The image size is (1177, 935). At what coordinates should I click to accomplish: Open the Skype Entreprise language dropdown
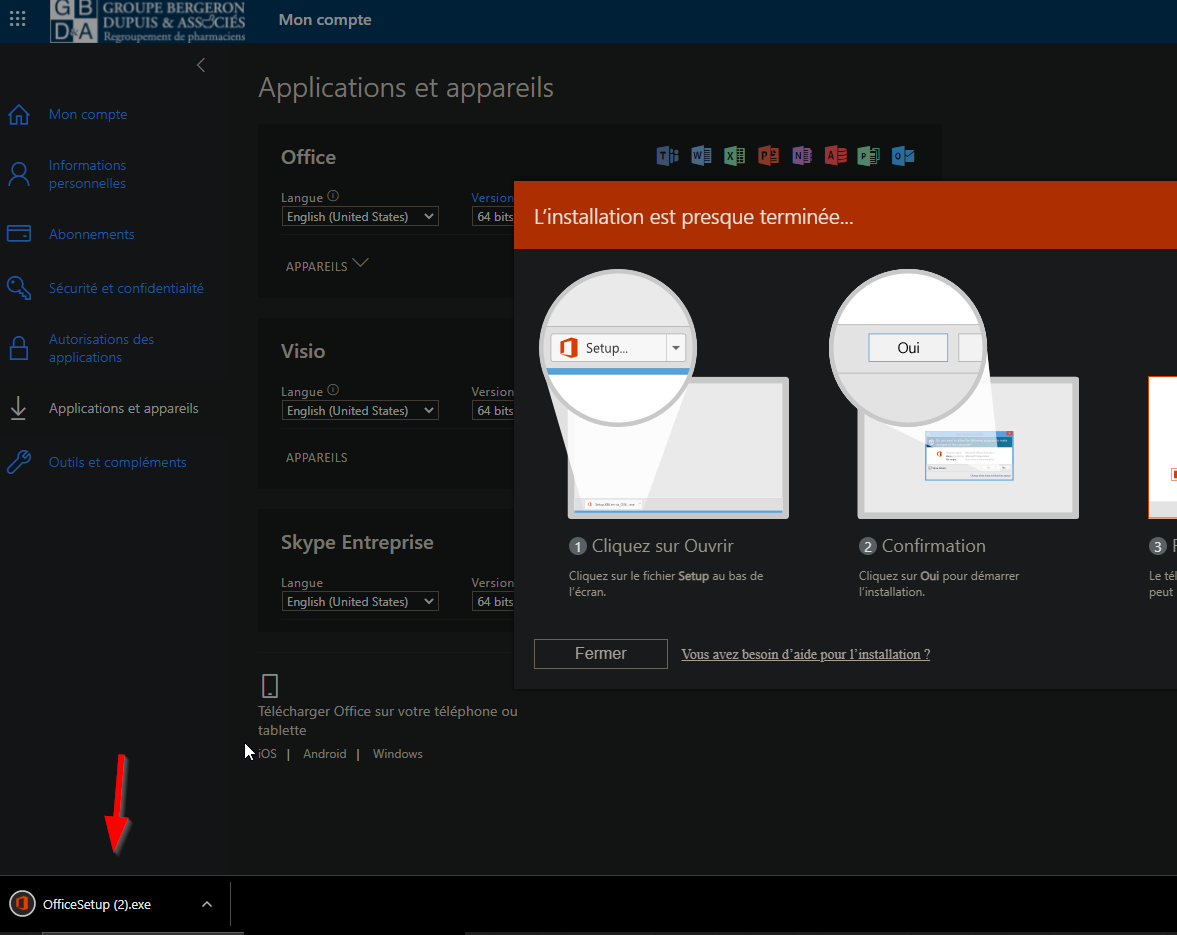coord(360,601)
